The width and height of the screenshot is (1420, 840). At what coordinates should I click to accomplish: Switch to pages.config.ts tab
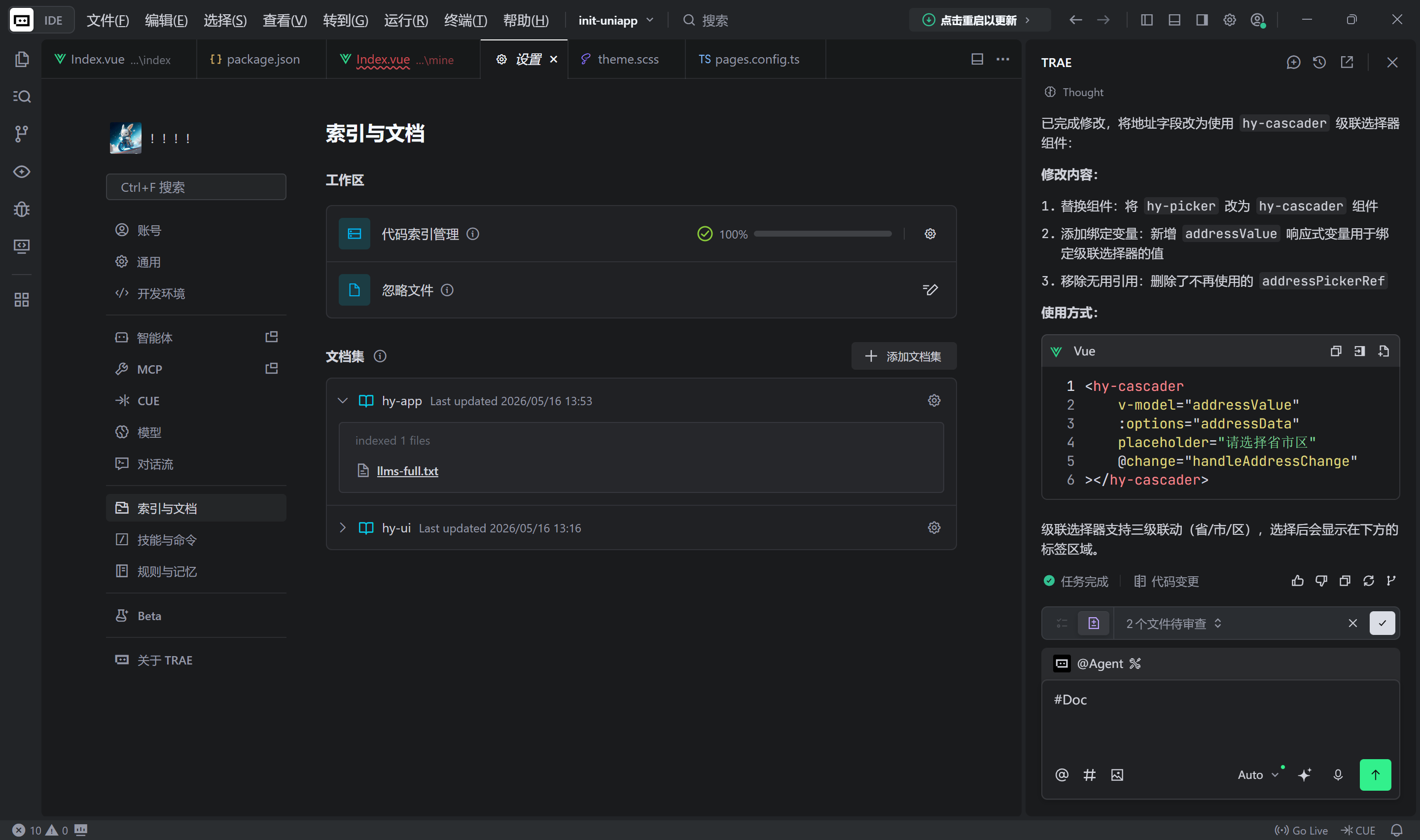(755, 59)
